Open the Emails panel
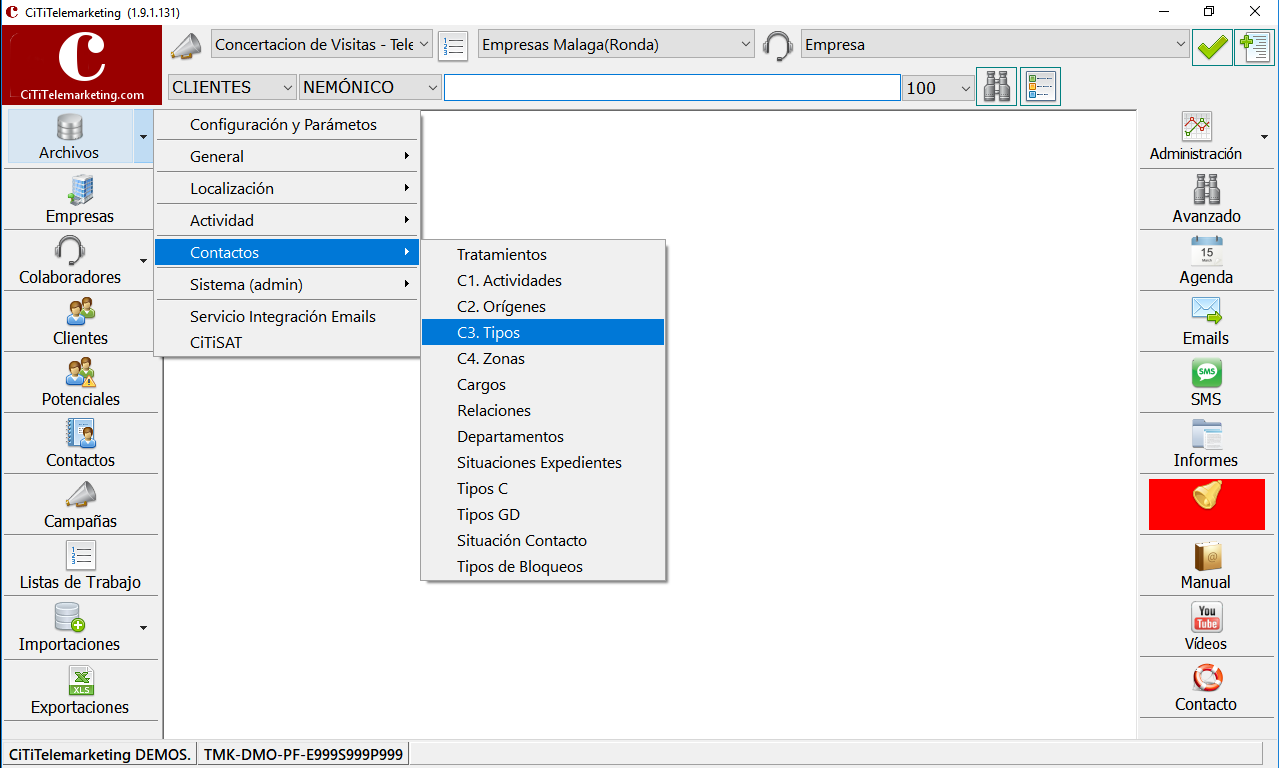Image resolution: width=1279 pixels, height=768 pixels. (1206, 321)
